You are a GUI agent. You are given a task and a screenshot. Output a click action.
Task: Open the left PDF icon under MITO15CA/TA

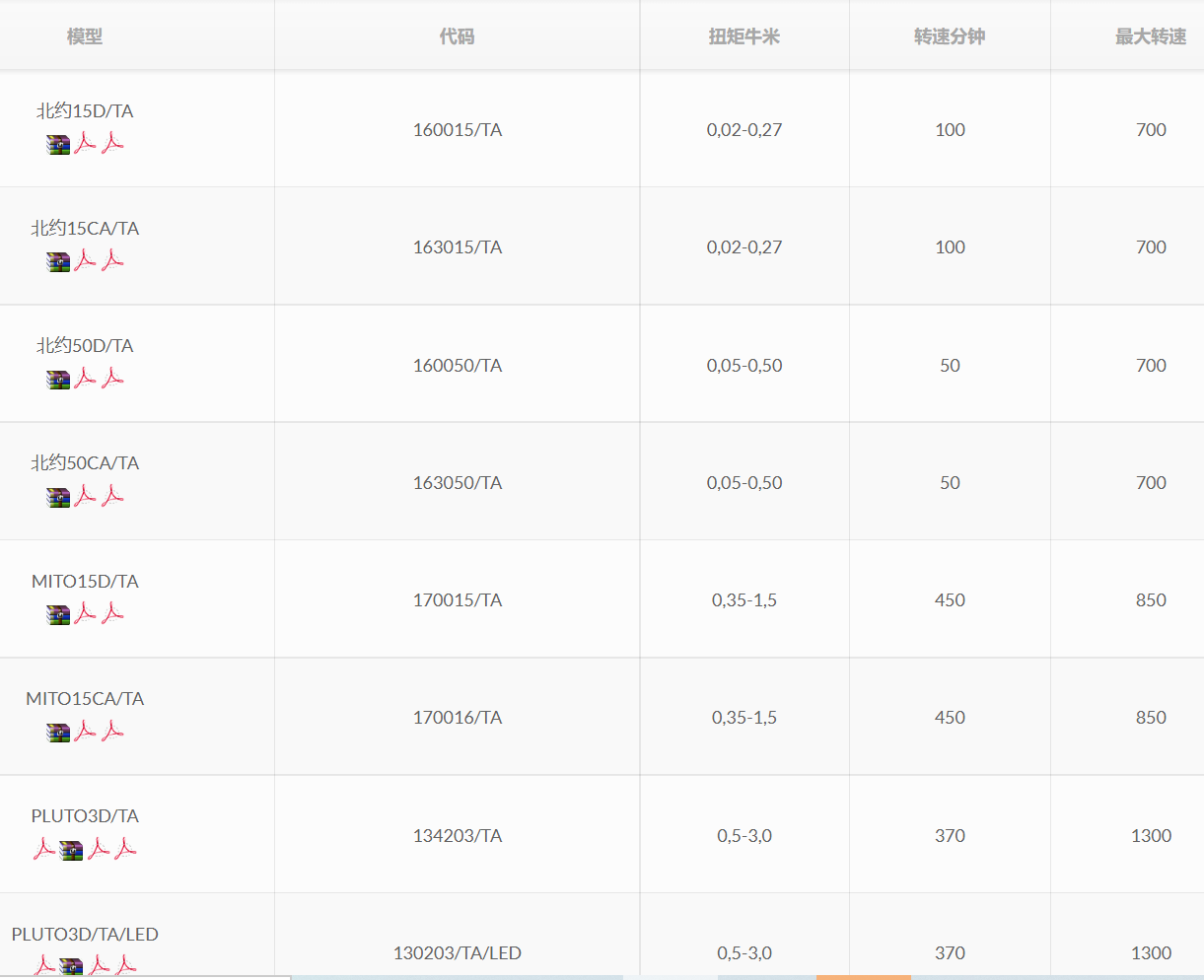pos(86,732)
